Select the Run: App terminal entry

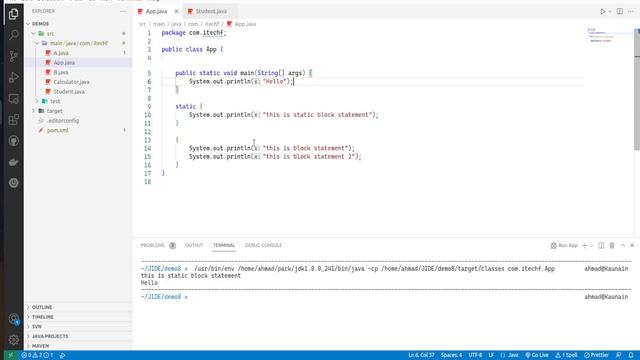564,245
